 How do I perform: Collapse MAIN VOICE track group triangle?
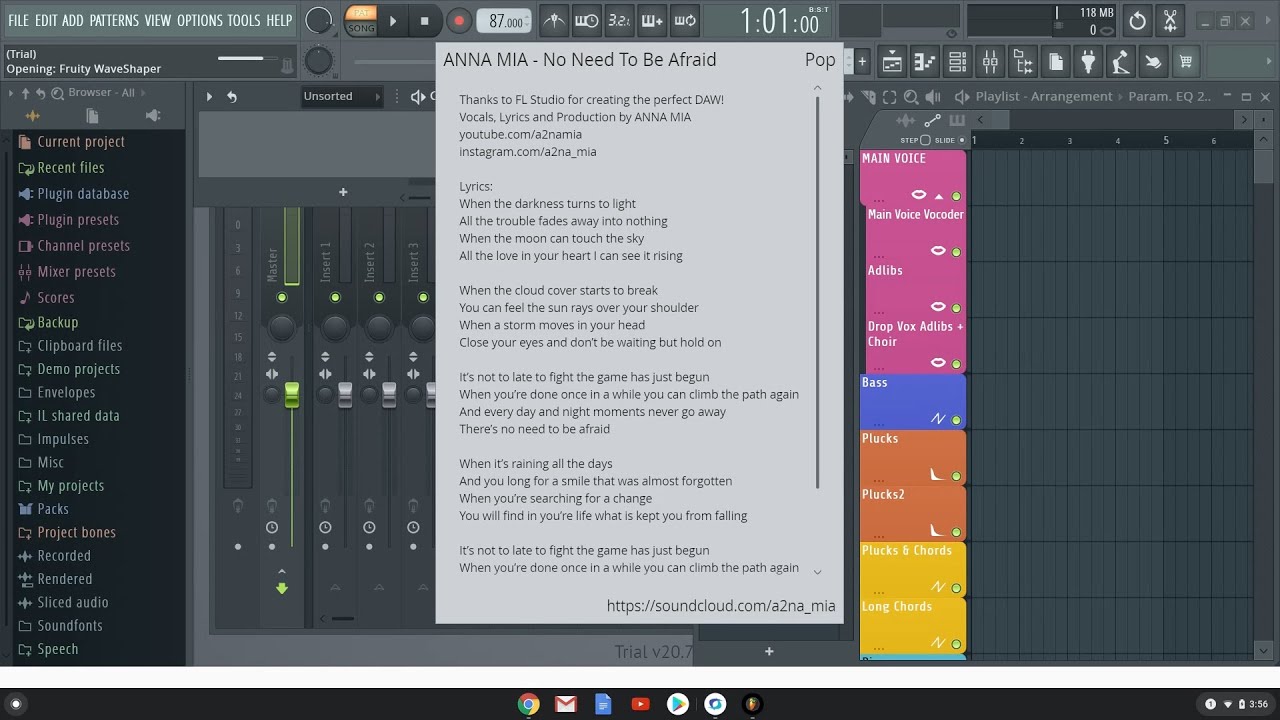tap(939, 196)
